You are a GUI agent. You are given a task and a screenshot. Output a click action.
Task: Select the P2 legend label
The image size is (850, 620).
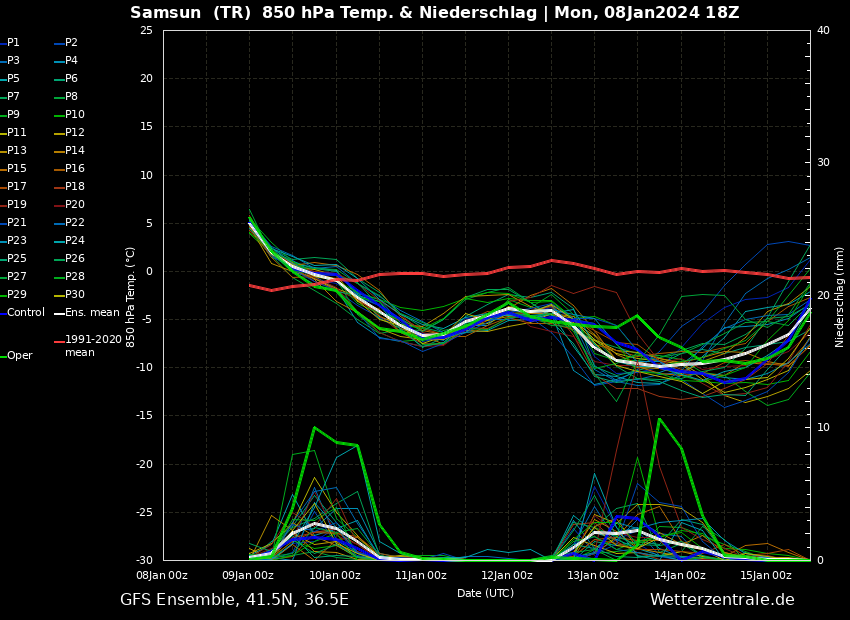[71, 43]
